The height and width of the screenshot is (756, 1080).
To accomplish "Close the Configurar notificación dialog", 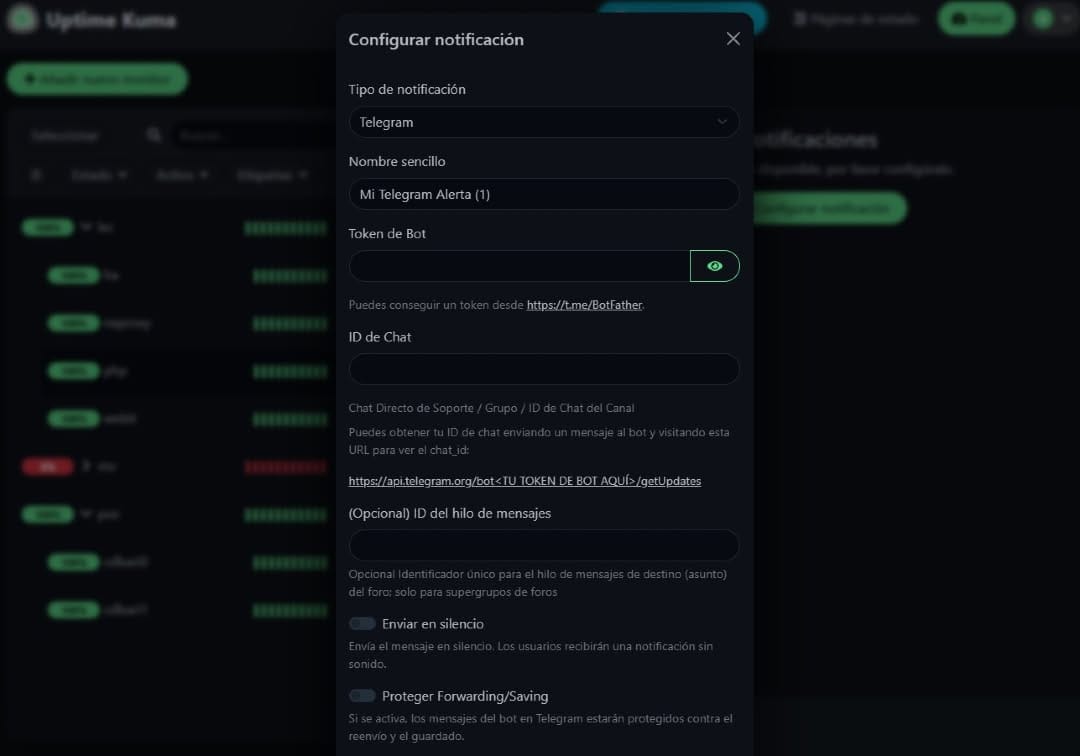I will (733, 39).
